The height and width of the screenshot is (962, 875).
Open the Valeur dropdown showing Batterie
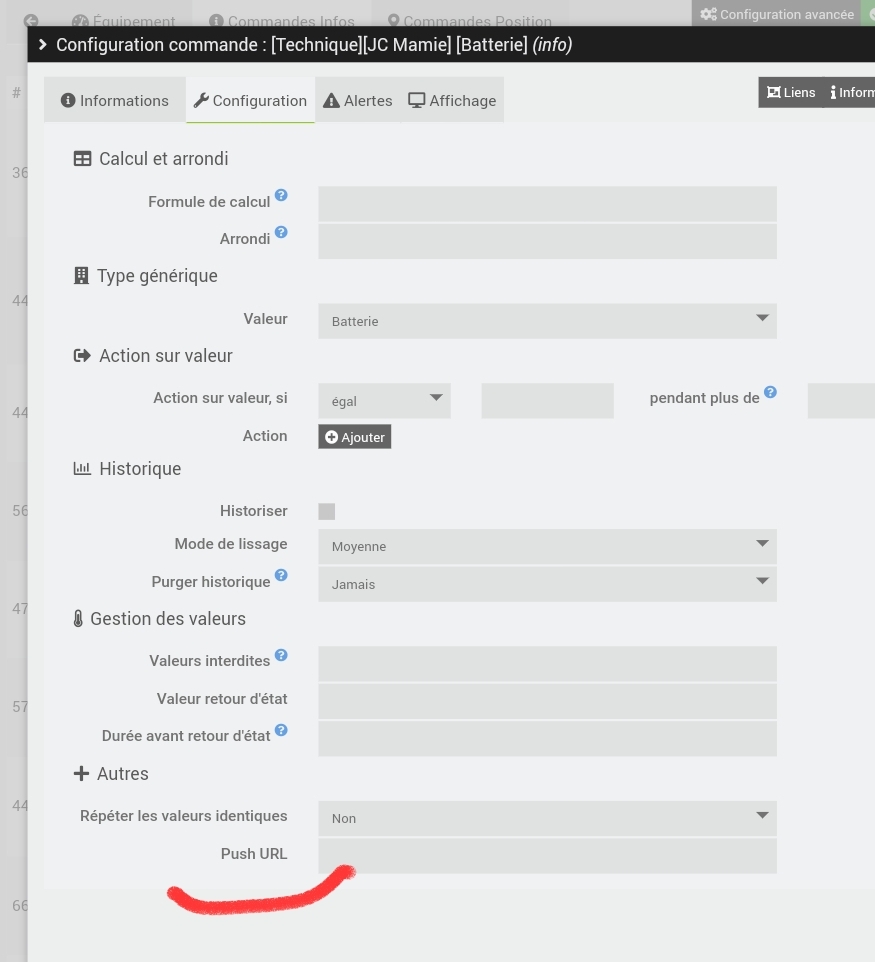click(x=546, y=320)
